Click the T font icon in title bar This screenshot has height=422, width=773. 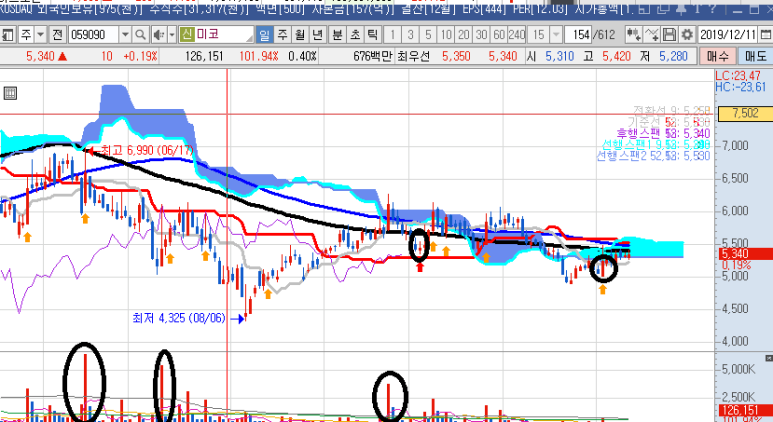[x=698, y=8]
